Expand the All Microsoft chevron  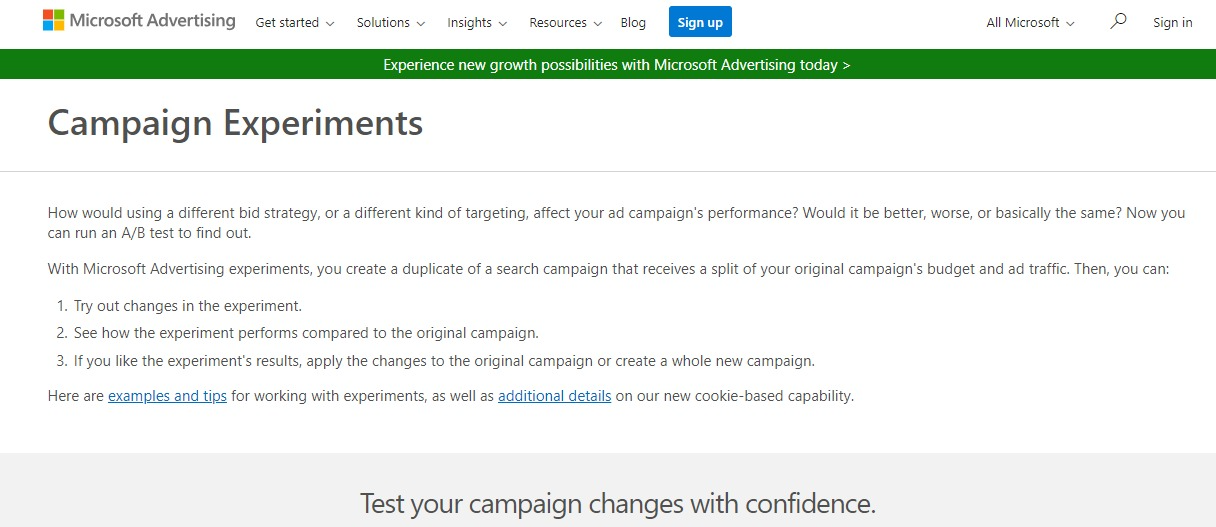point(1071,23)
